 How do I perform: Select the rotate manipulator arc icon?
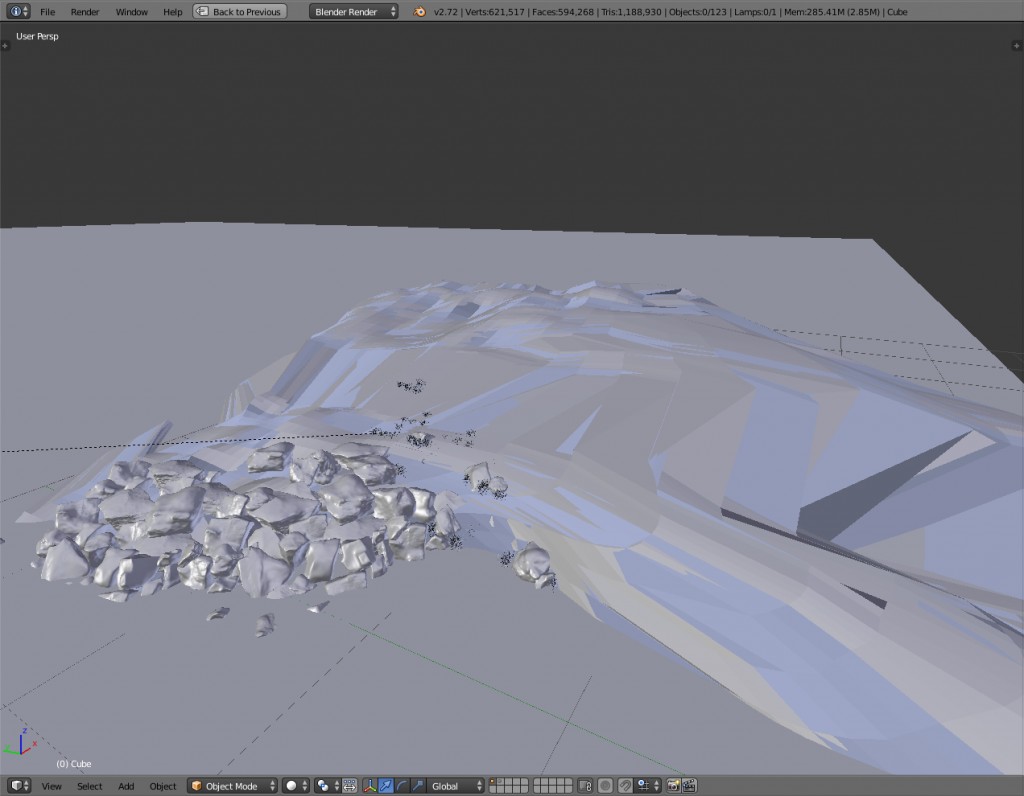point(401,786)
